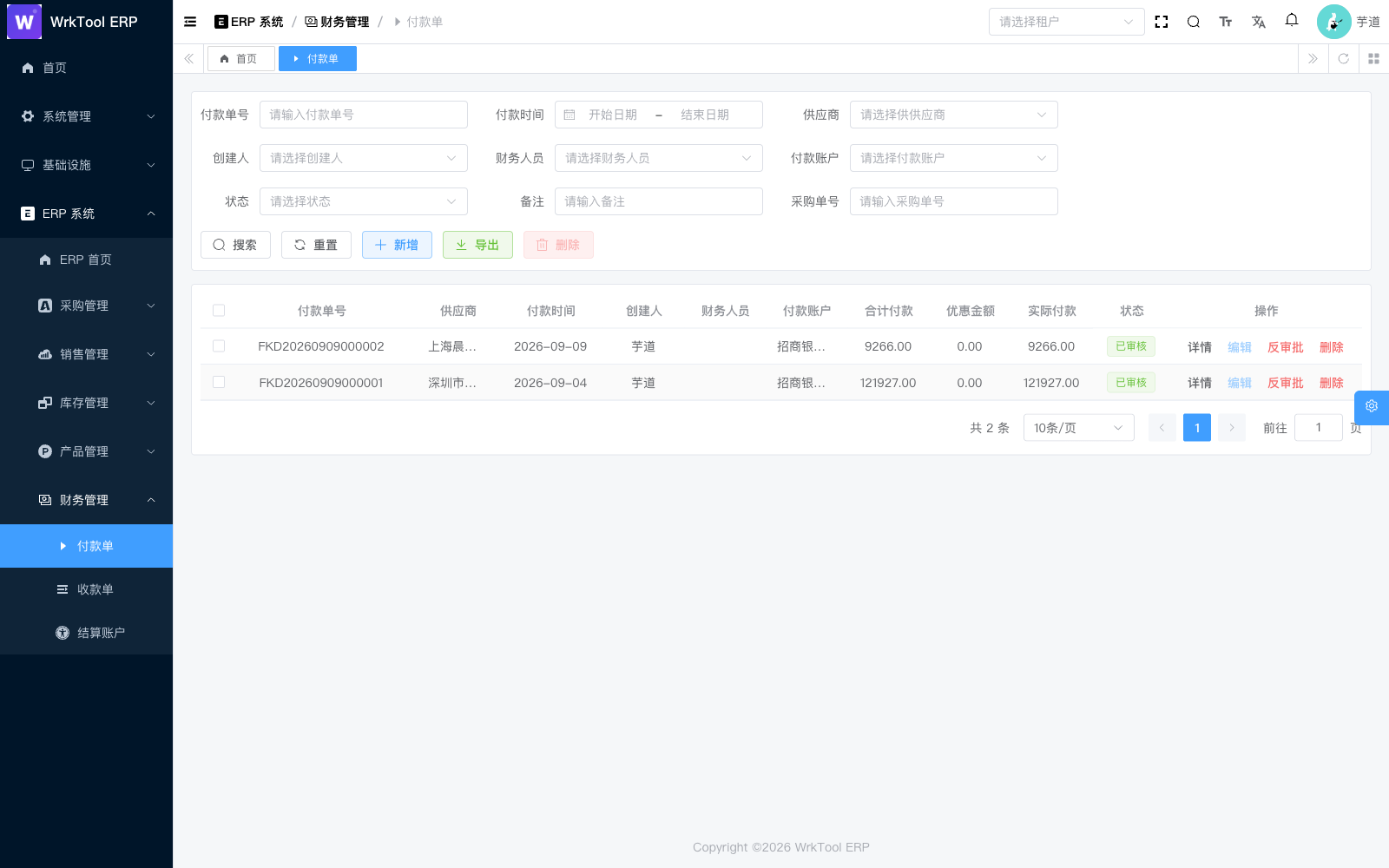
Task: Click the 新增 add button
Action: pos(397,245)
